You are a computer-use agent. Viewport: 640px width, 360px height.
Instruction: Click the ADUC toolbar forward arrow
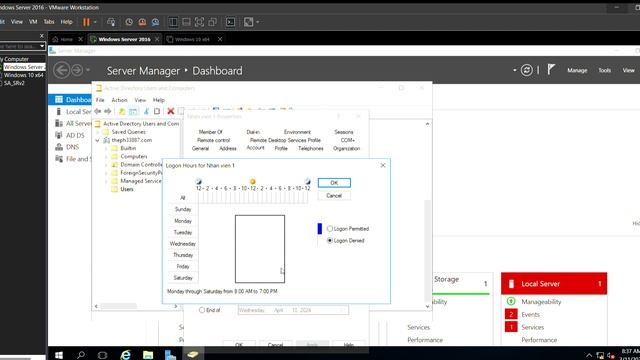pyautogui.click(x=108, y=111)
